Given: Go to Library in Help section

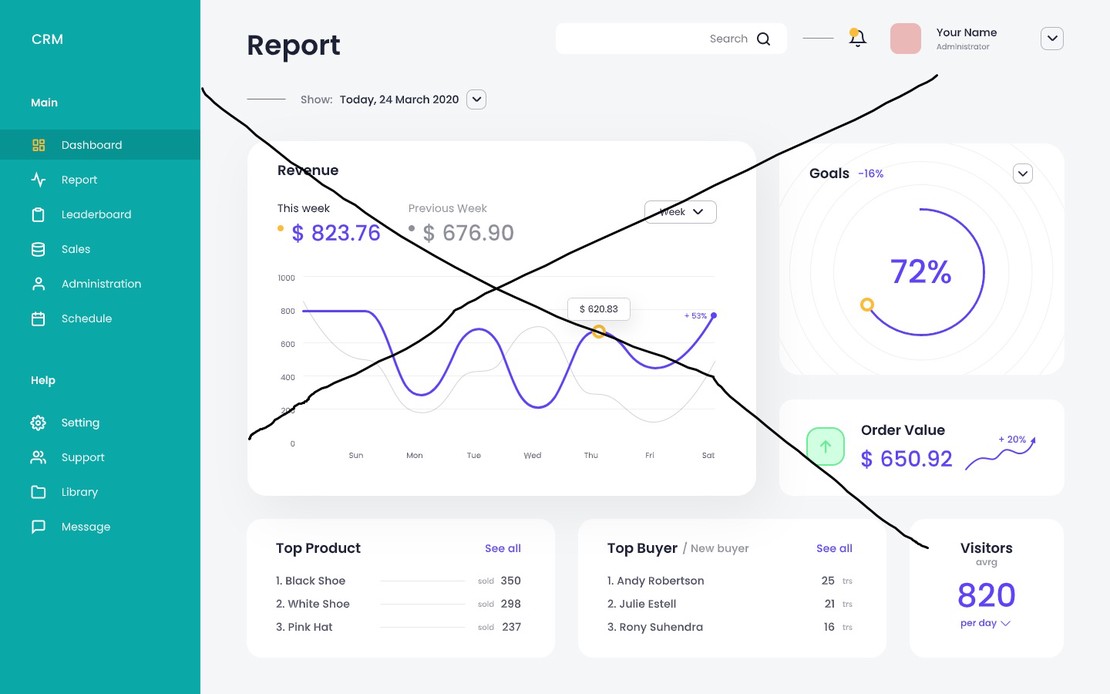Looking at the screenshot, I should tap(79, 492).
